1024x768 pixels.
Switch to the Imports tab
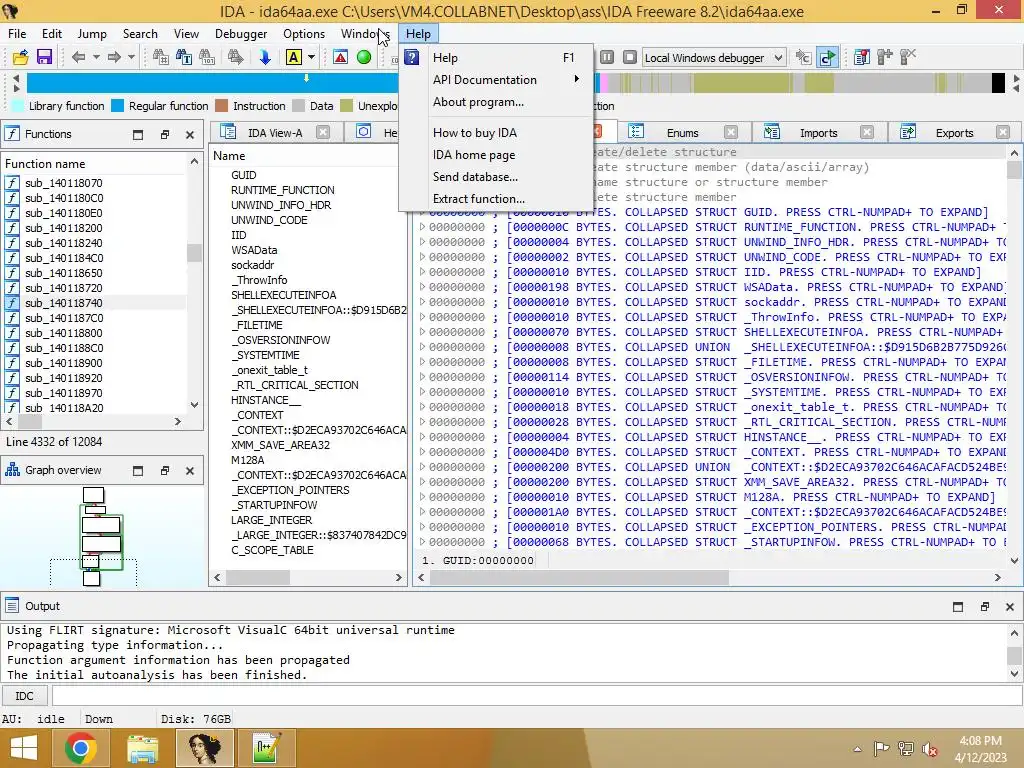818,133
